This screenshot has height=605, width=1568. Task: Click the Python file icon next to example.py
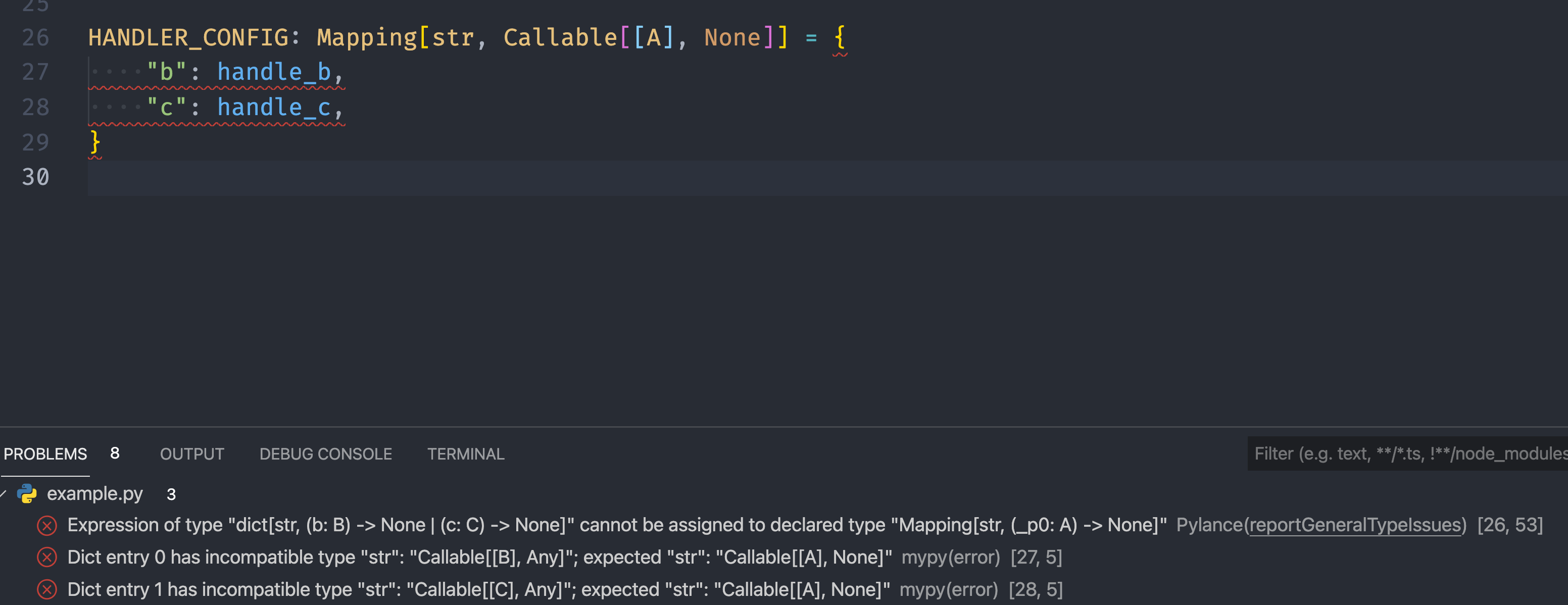[26, 493]
